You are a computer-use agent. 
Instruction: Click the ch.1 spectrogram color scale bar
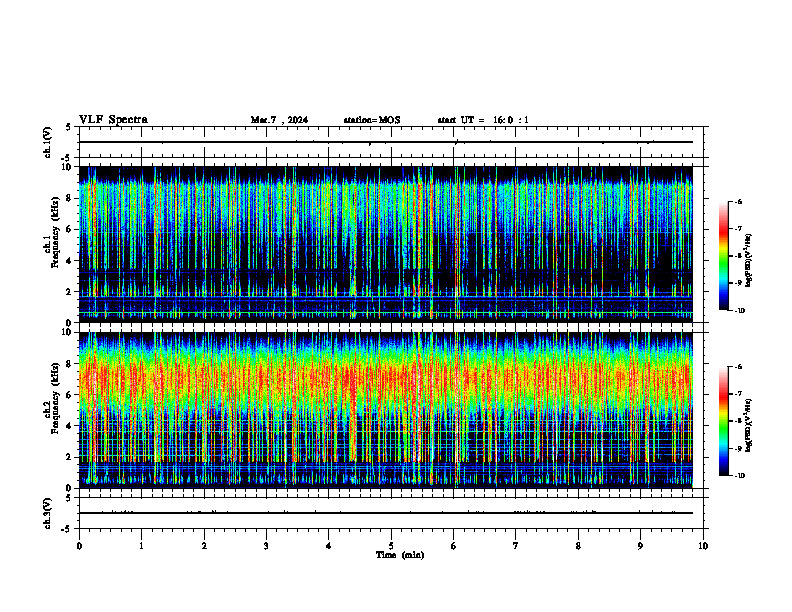724,256
